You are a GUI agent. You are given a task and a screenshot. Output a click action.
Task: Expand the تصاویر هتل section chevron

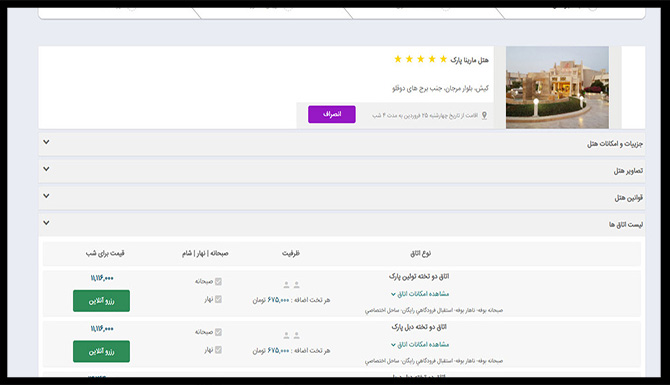coord(46,169)
